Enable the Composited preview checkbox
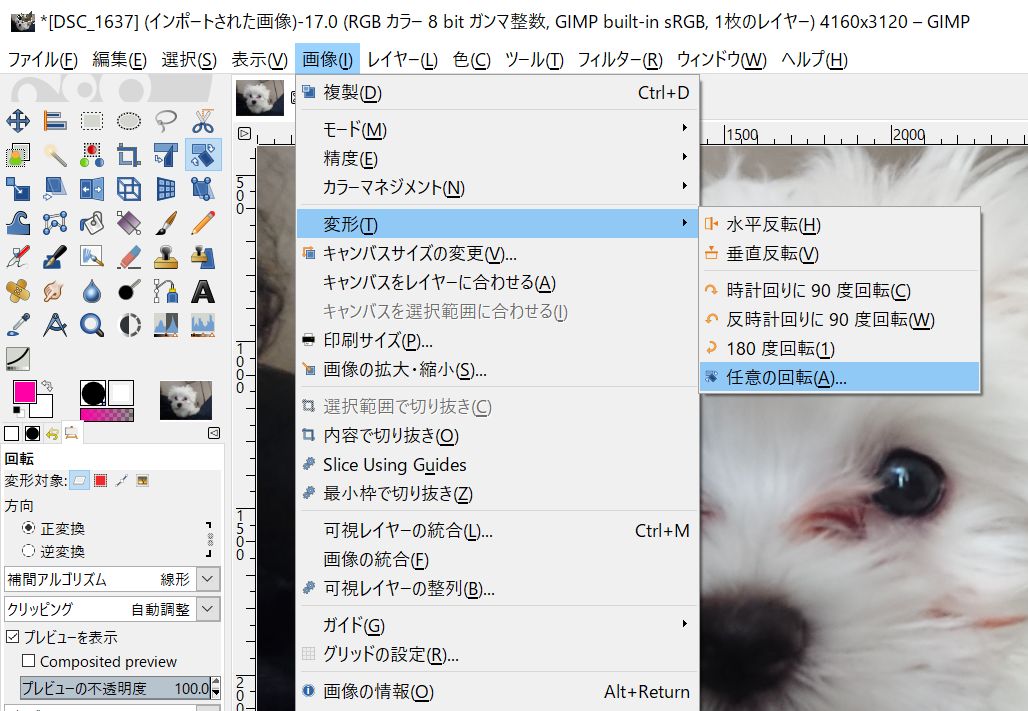 pos(29,660)
